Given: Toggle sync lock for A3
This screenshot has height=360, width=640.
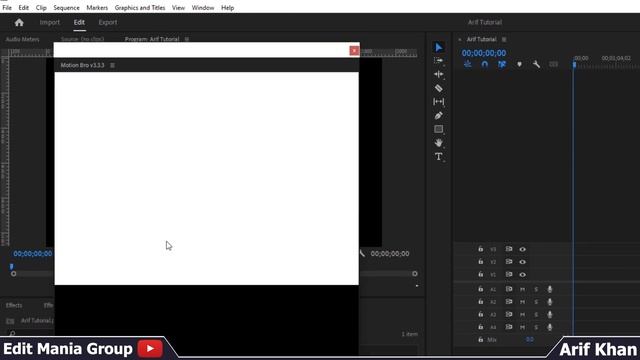Looking at the screenshot, I should [509, 314].
